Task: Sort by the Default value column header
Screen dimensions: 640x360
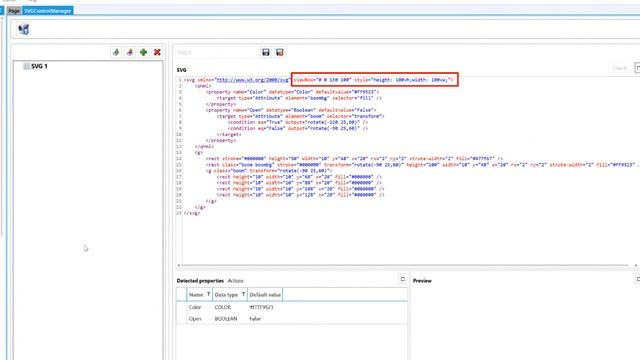Action: coord(265,295)
